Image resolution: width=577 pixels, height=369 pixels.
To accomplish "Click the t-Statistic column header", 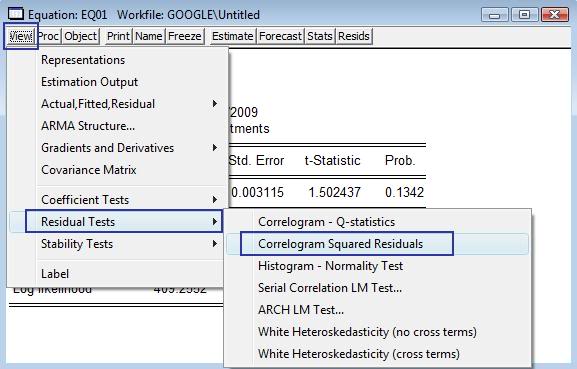I will point(332,160).
